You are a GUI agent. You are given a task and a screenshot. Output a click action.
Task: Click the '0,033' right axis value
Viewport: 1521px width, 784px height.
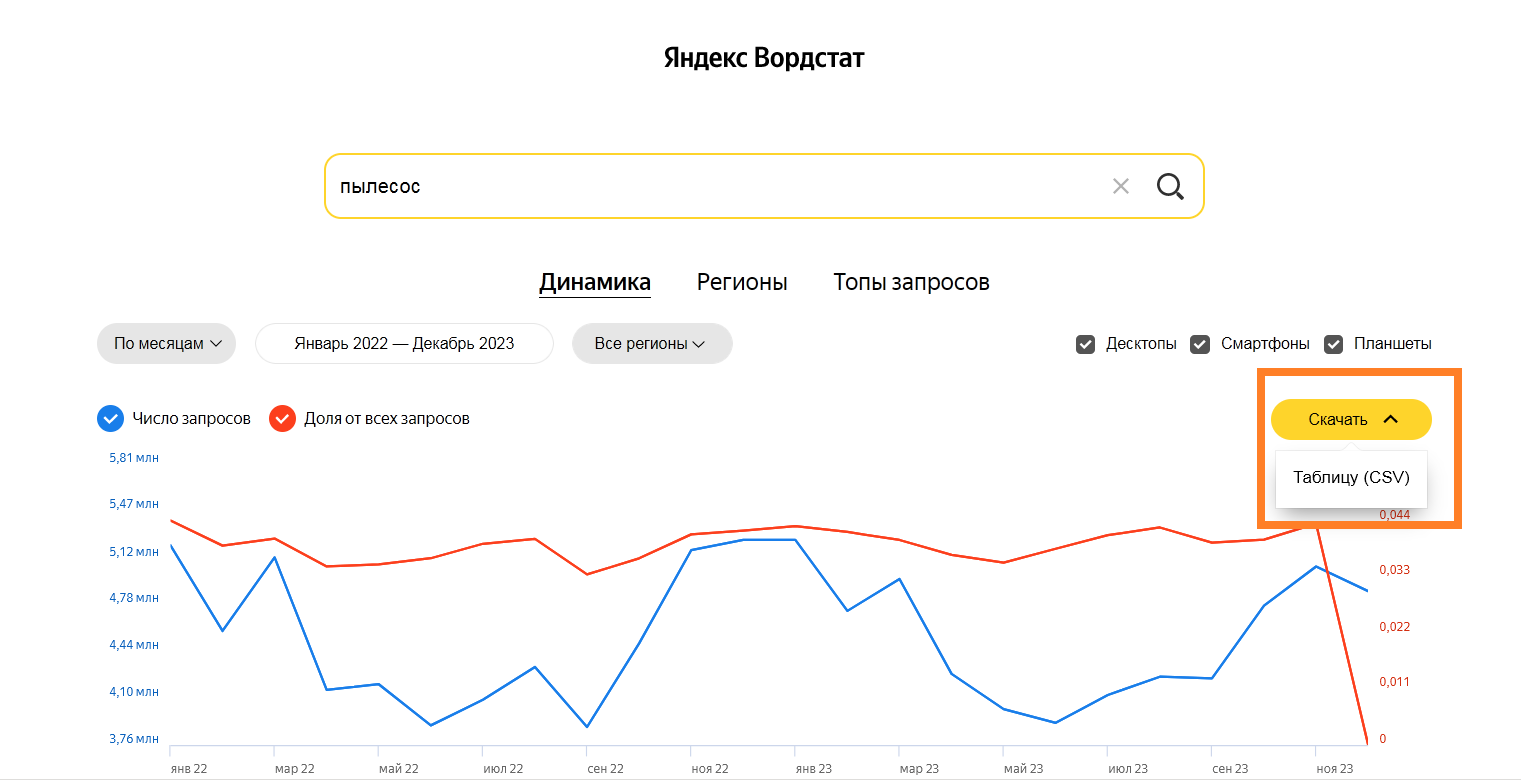tap(1395, 570)
